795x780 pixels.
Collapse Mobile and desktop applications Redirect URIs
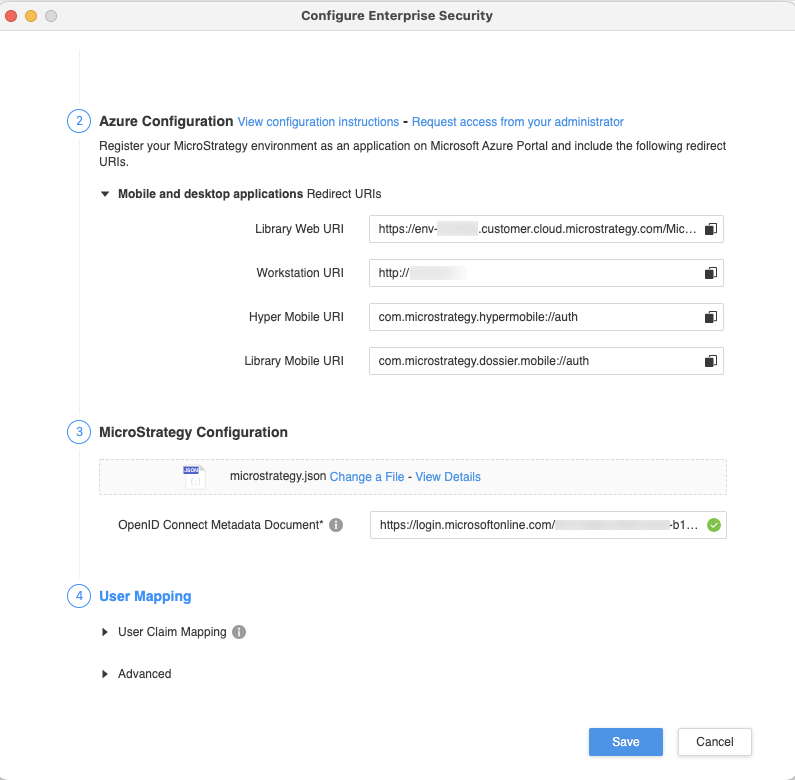click(x=105, y=194)
